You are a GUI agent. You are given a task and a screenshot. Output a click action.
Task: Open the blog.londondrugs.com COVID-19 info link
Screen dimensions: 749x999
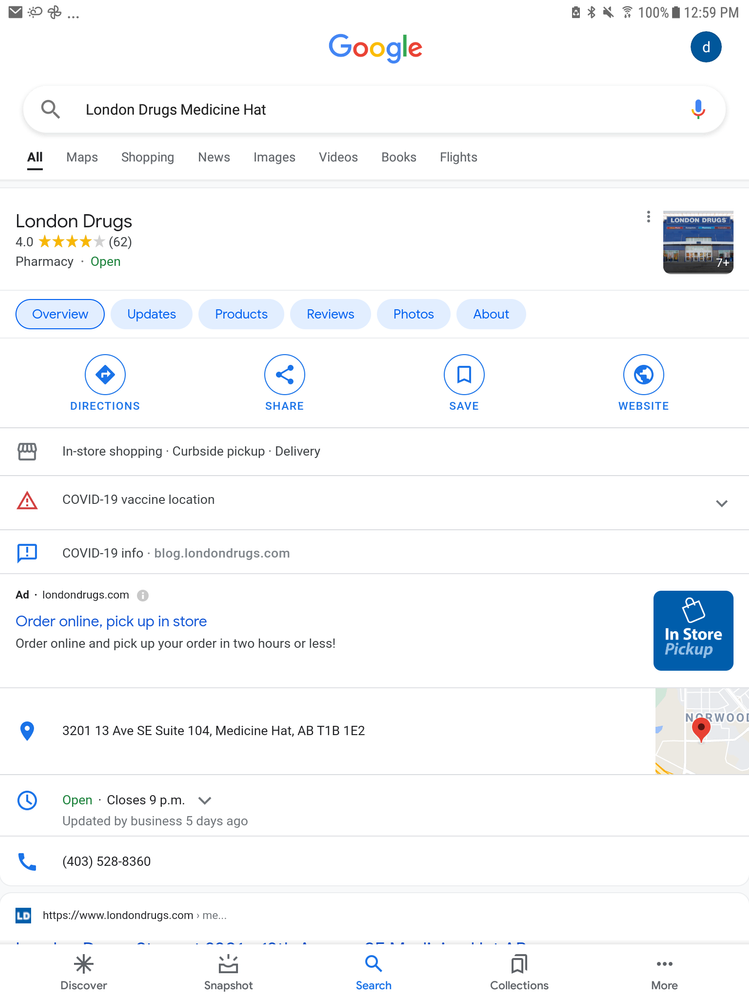(x=222, y=553)
